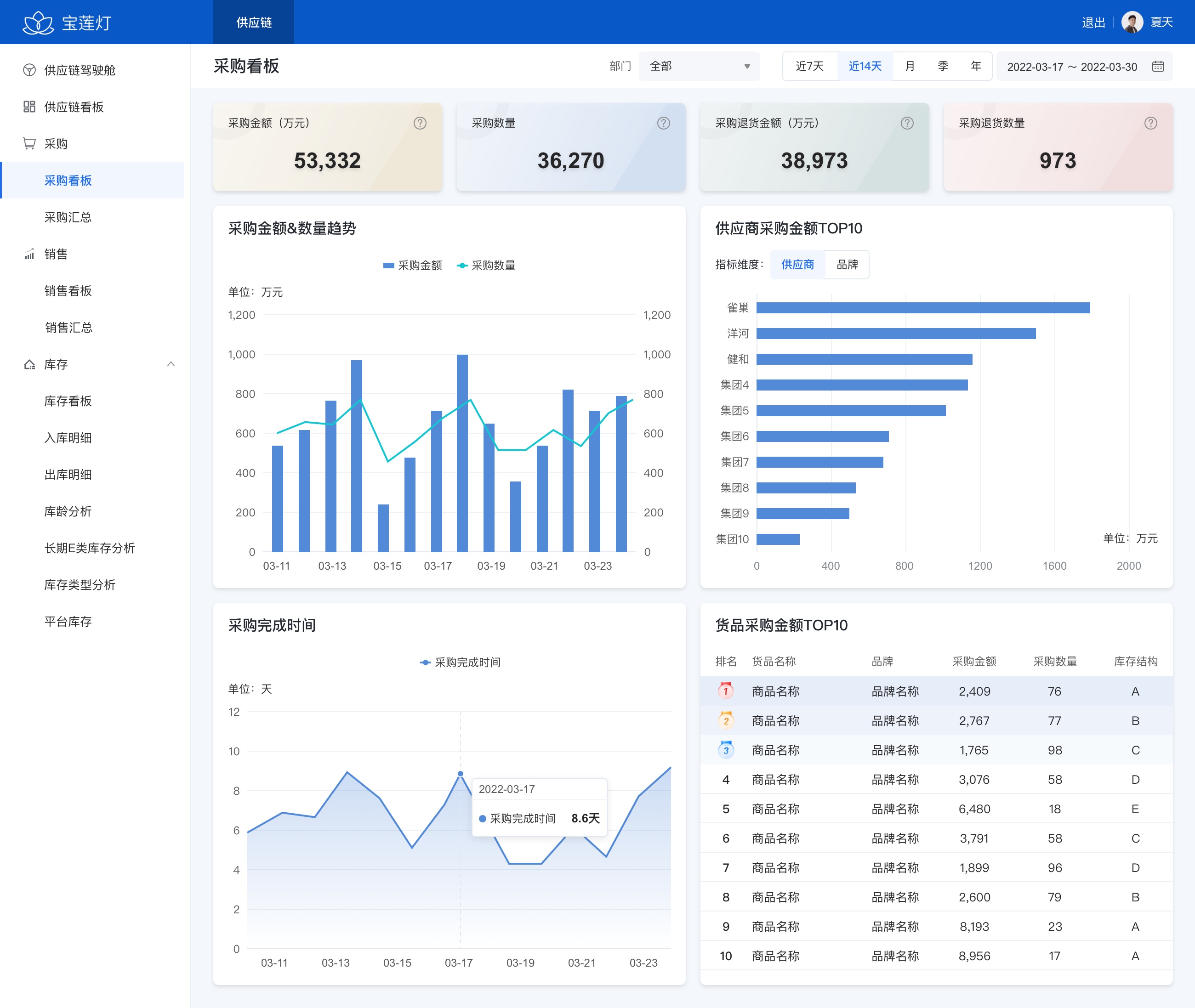The width and height of the screenshot is (1195, 1008).
Task: Click 03-17 data point on completion chart
Action: click(460, 774)
